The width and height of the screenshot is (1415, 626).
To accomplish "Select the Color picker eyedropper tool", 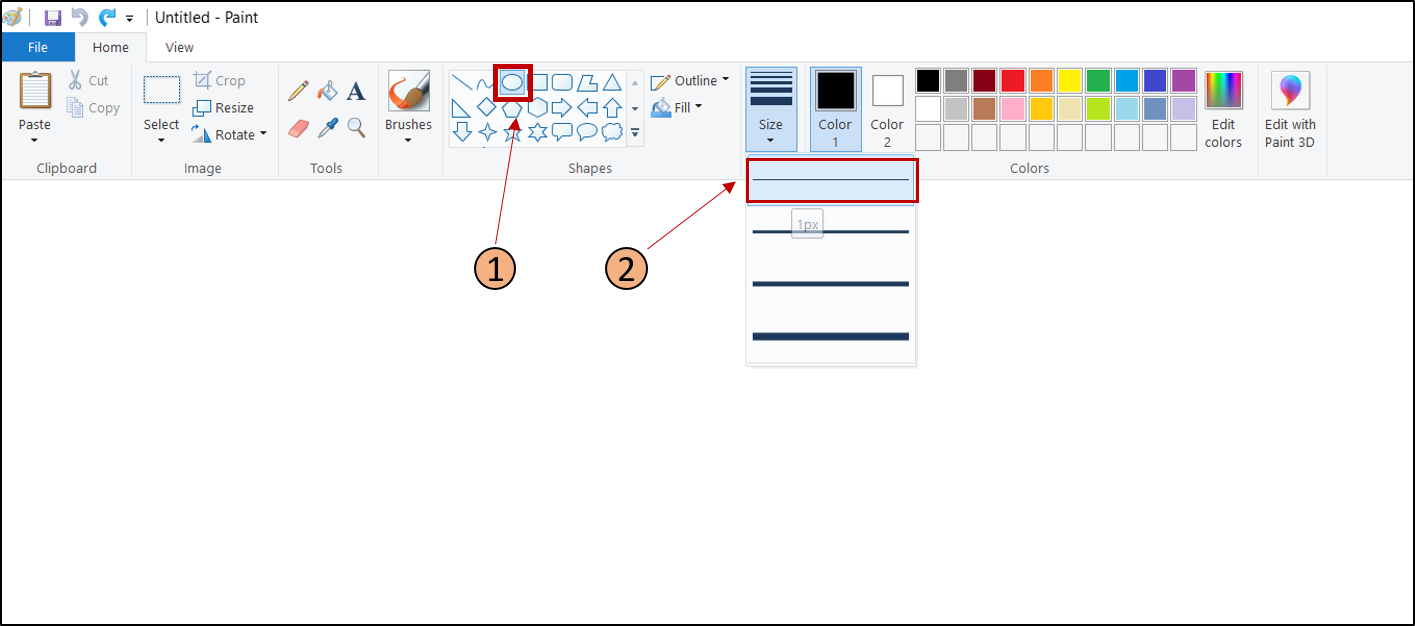I will (327, 128).
